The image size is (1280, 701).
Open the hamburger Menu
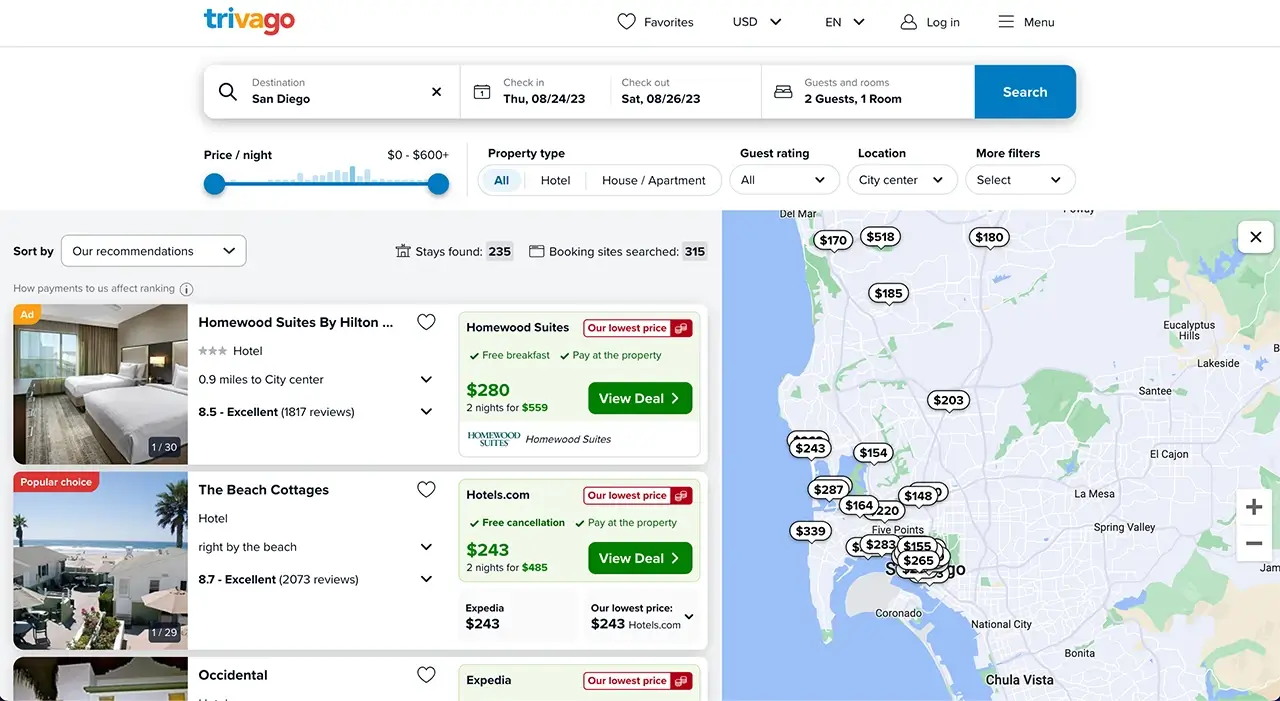click(1006, 22)
